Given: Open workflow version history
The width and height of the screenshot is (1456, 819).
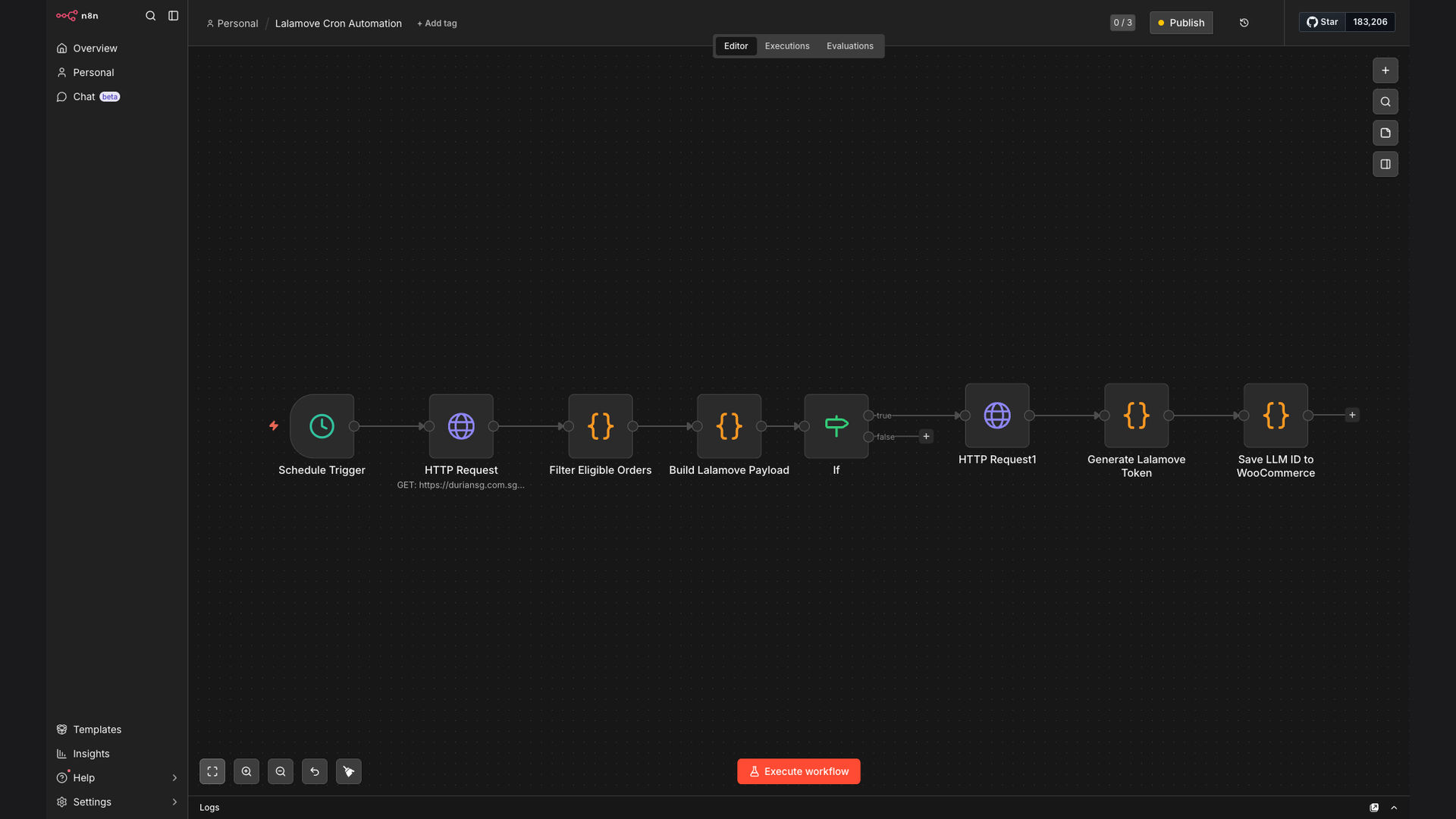Looking at the screenshot, I should [x=1244, y=23].
